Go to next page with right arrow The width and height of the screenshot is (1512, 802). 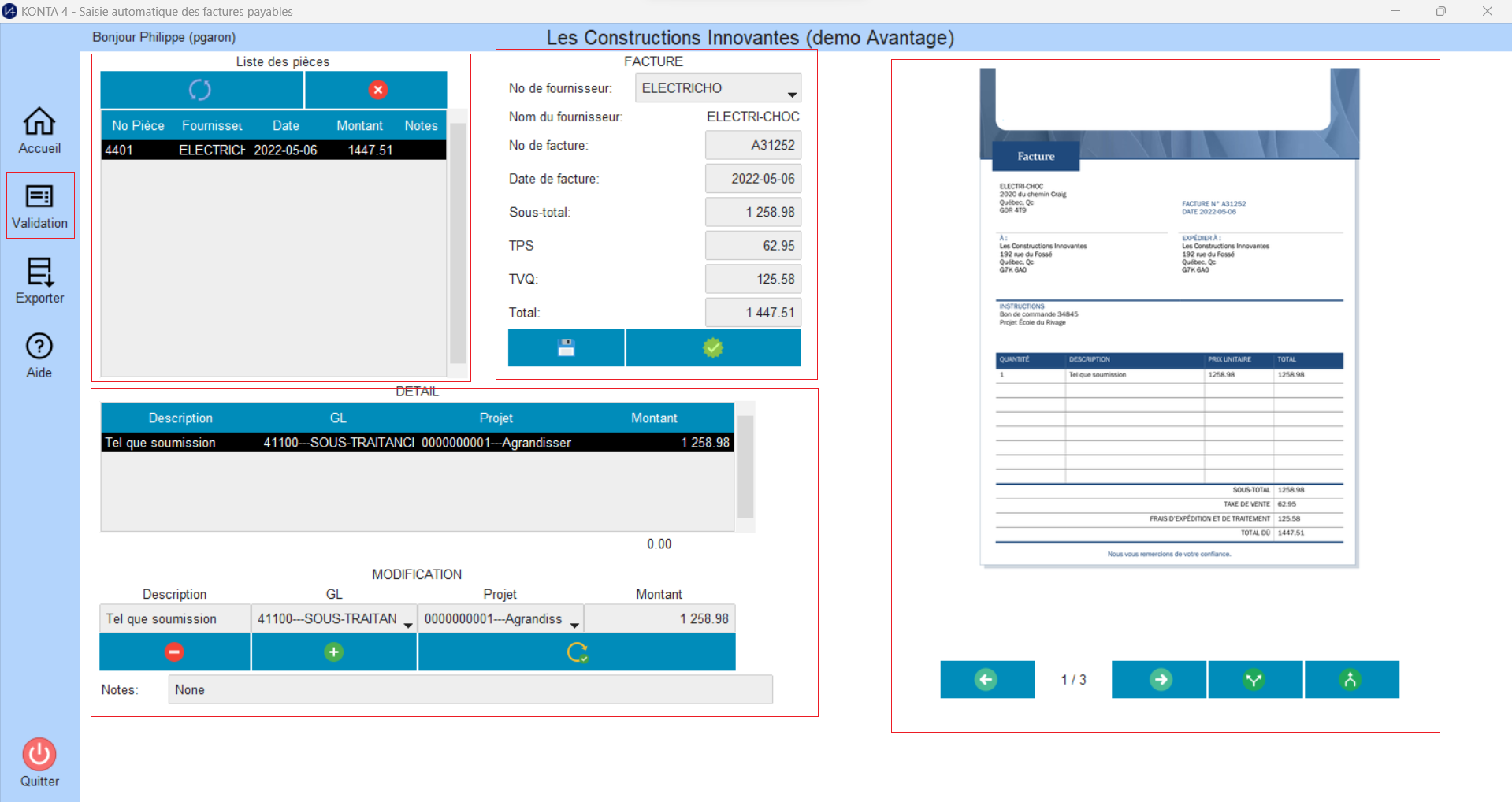[x=1159, y=679]
